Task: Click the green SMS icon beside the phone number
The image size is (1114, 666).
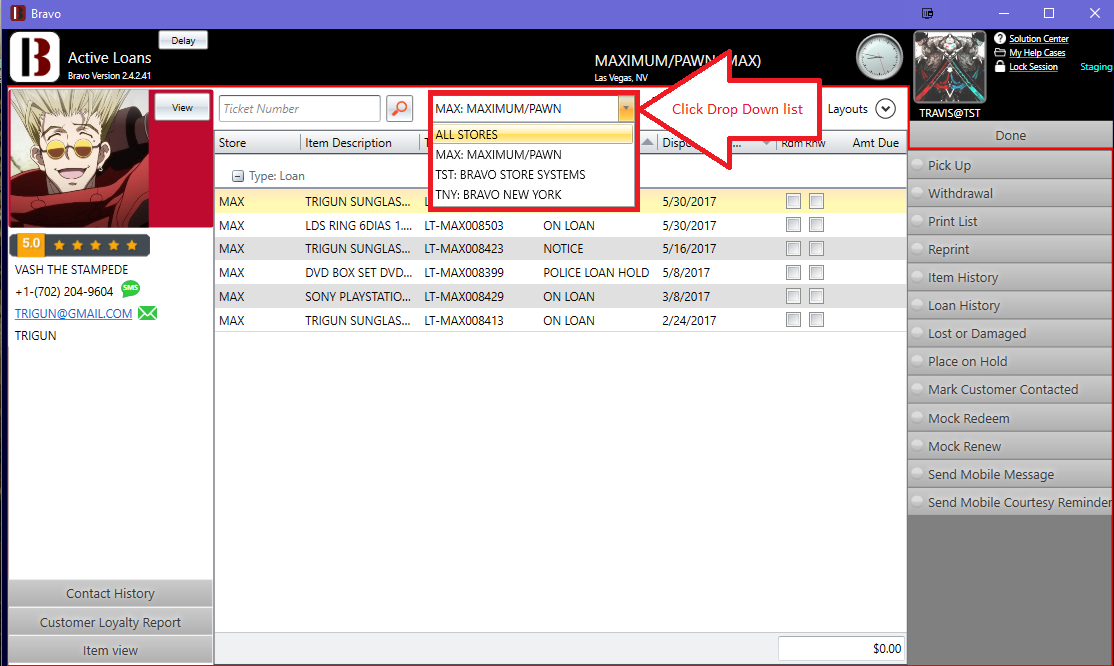Action: pyautogui.click(x=130, y=289)
